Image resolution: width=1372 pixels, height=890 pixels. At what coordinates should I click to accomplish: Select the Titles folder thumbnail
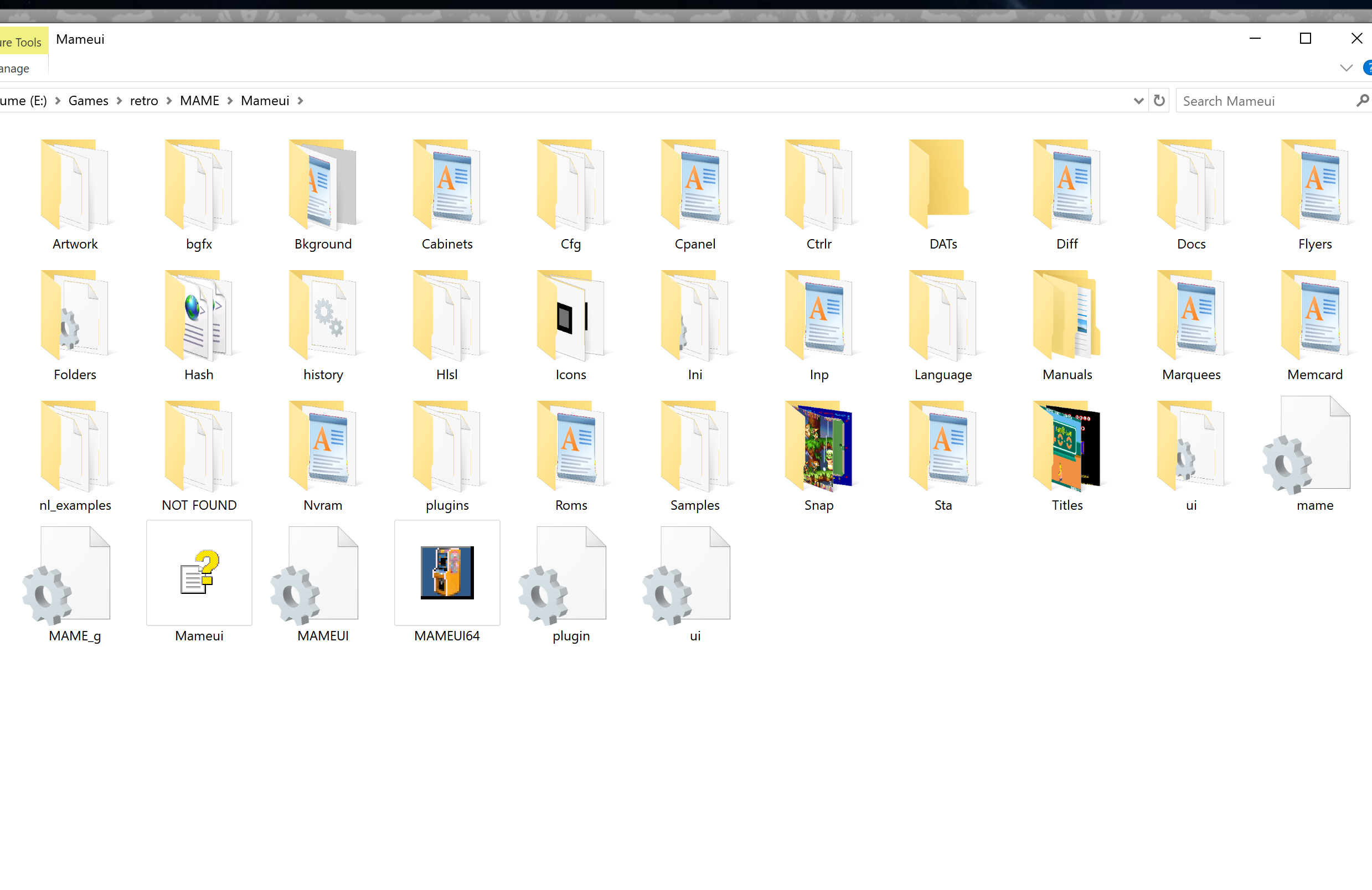tap(1067, 446)
